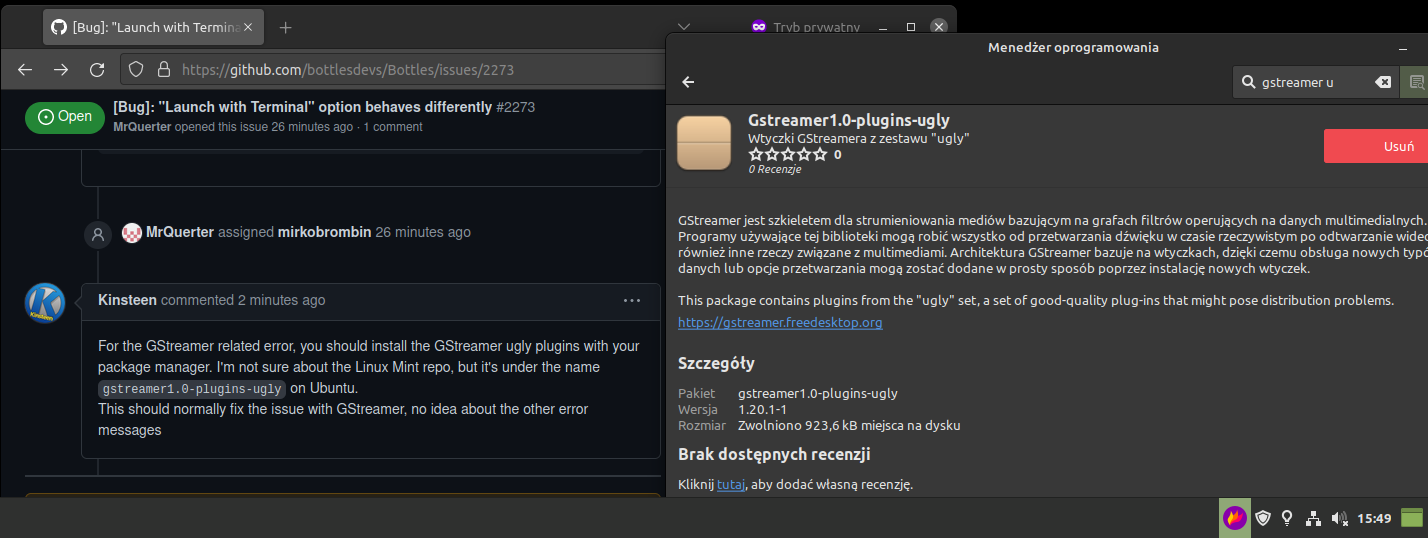Screen dimensions: 1428x538
Task: Go back in the Software Manager
Action: pyautogui.click(x=688, y=82)
